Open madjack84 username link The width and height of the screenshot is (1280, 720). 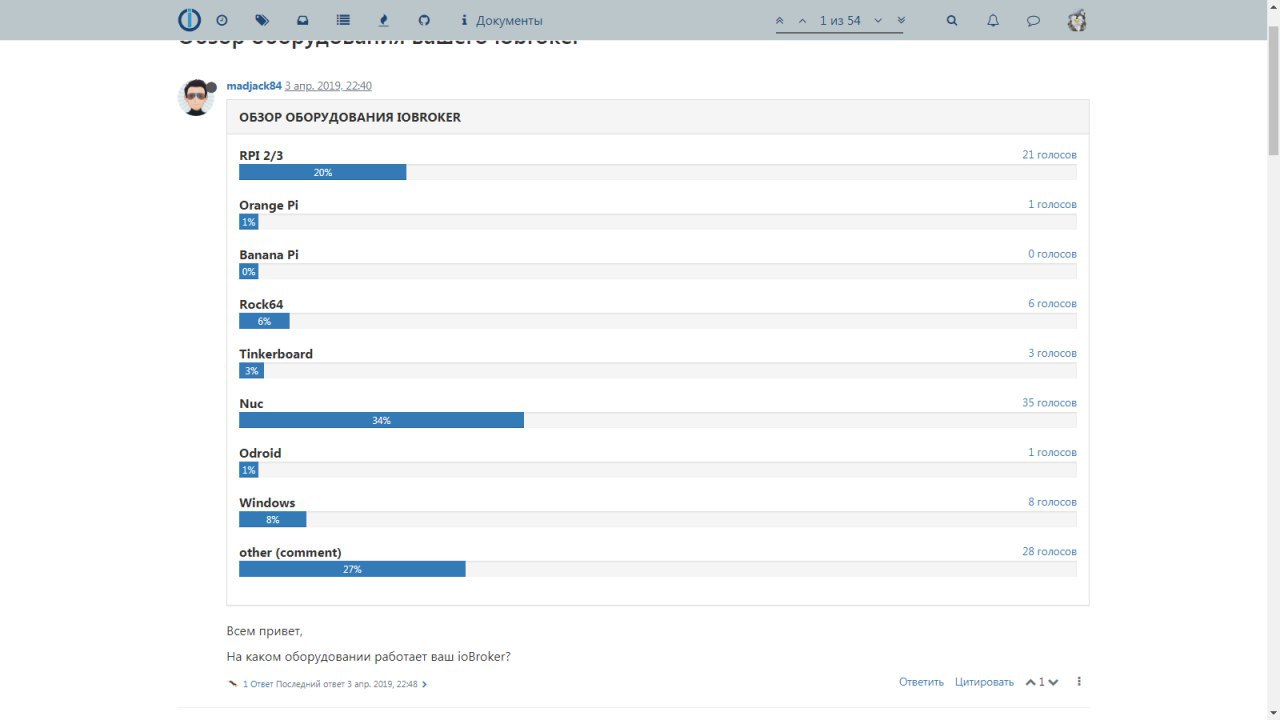tap(254, 86)
